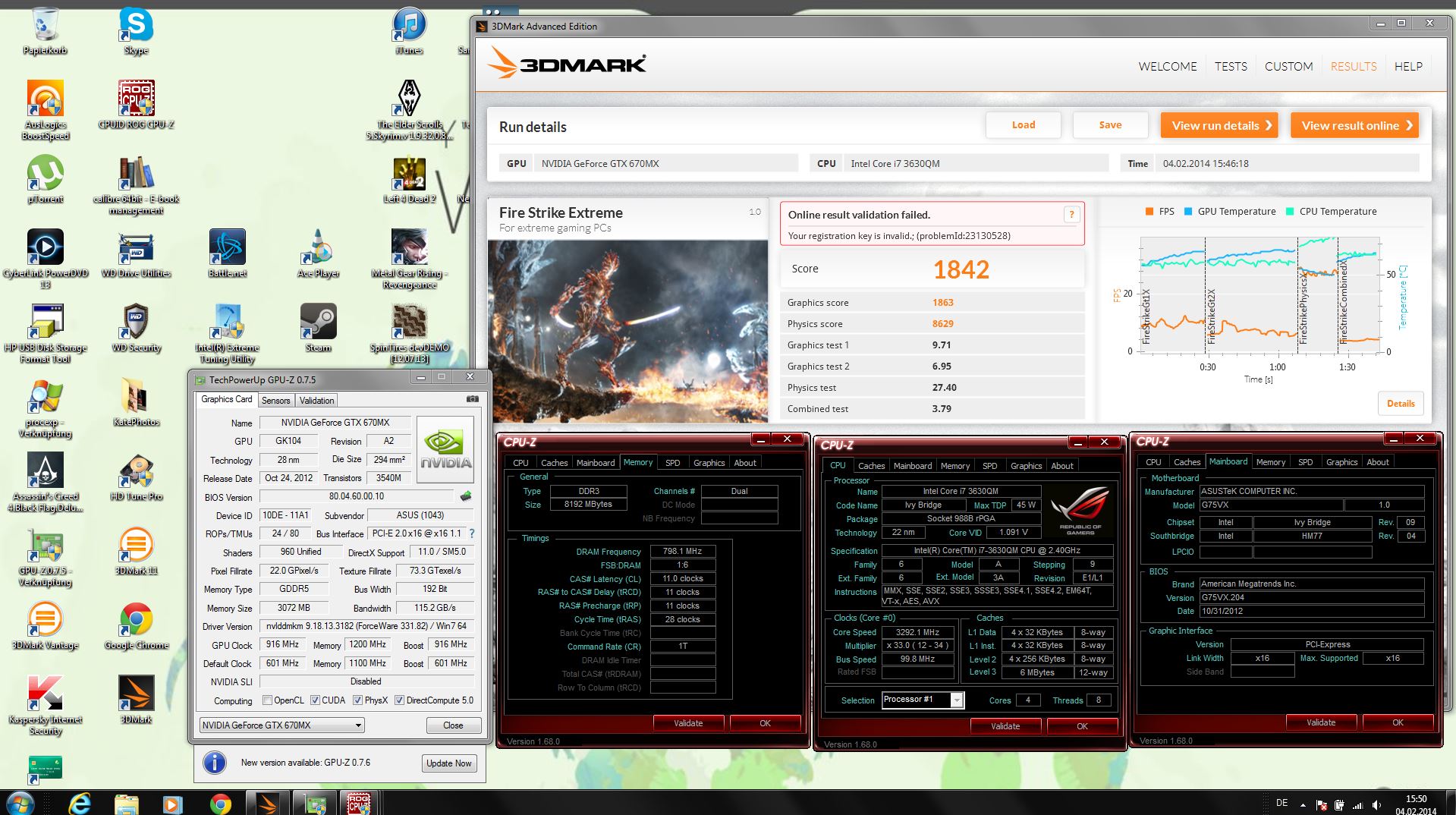Open the TESTS tab in 3DMark
Screen dimensions: 1456x815
[1231, 67]
